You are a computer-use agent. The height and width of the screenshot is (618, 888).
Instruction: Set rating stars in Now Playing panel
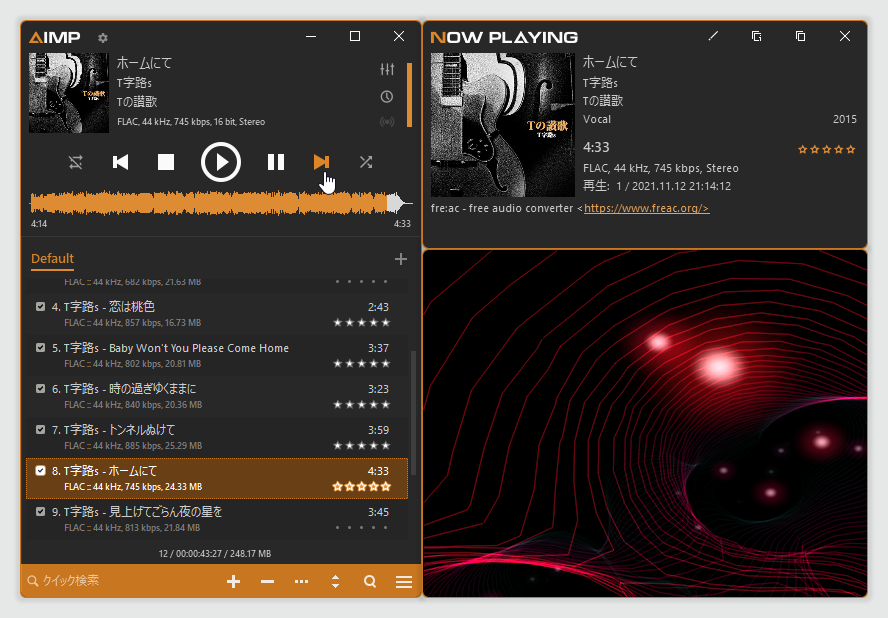[x=826, y=150]
